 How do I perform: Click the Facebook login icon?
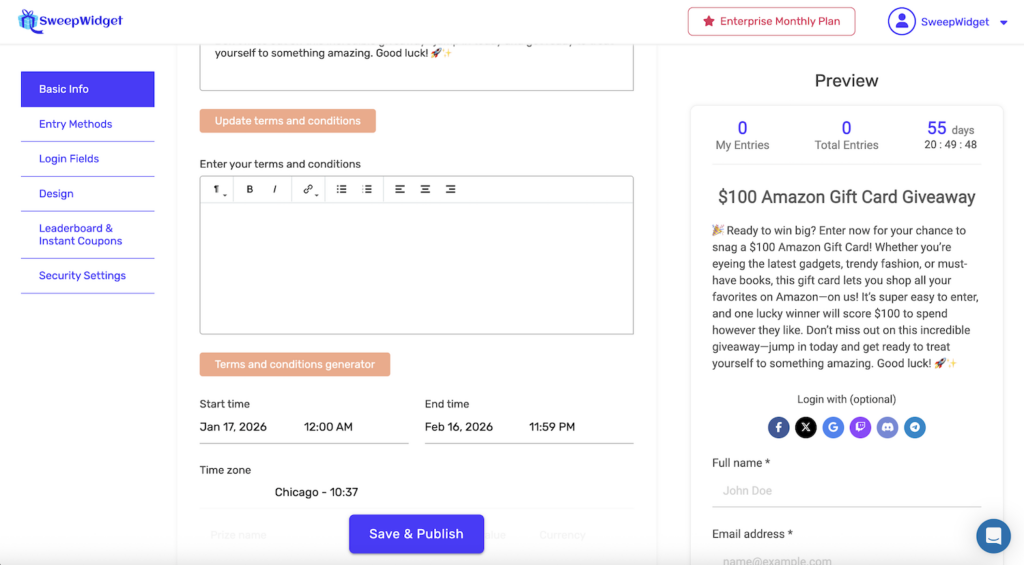click(779, 428)
